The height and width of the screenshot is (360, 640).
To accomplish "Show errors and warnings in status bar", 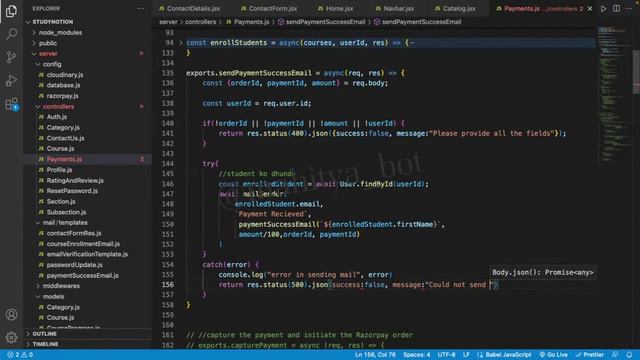I will pos(20,355).
